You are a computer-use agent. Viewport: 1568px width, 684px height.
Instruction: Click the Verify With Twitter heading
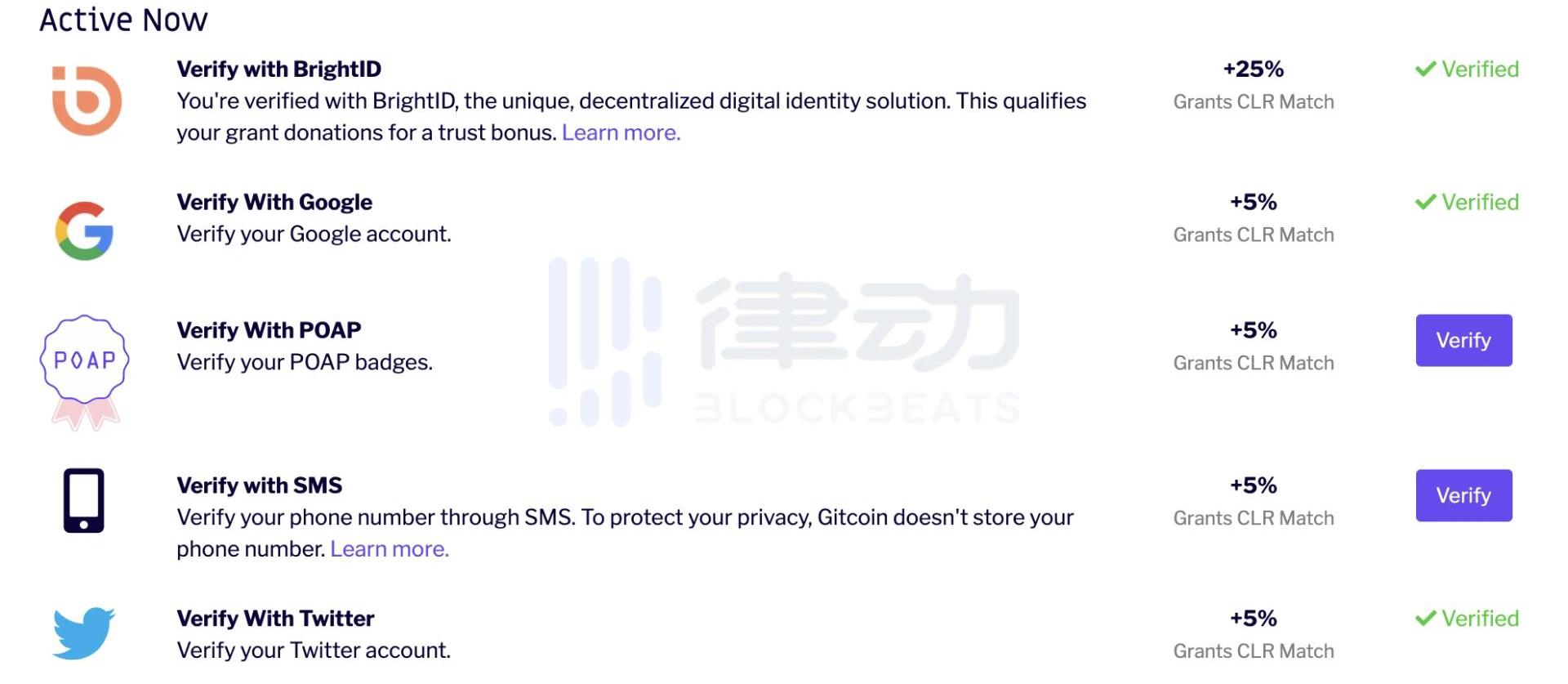point(275,619)
